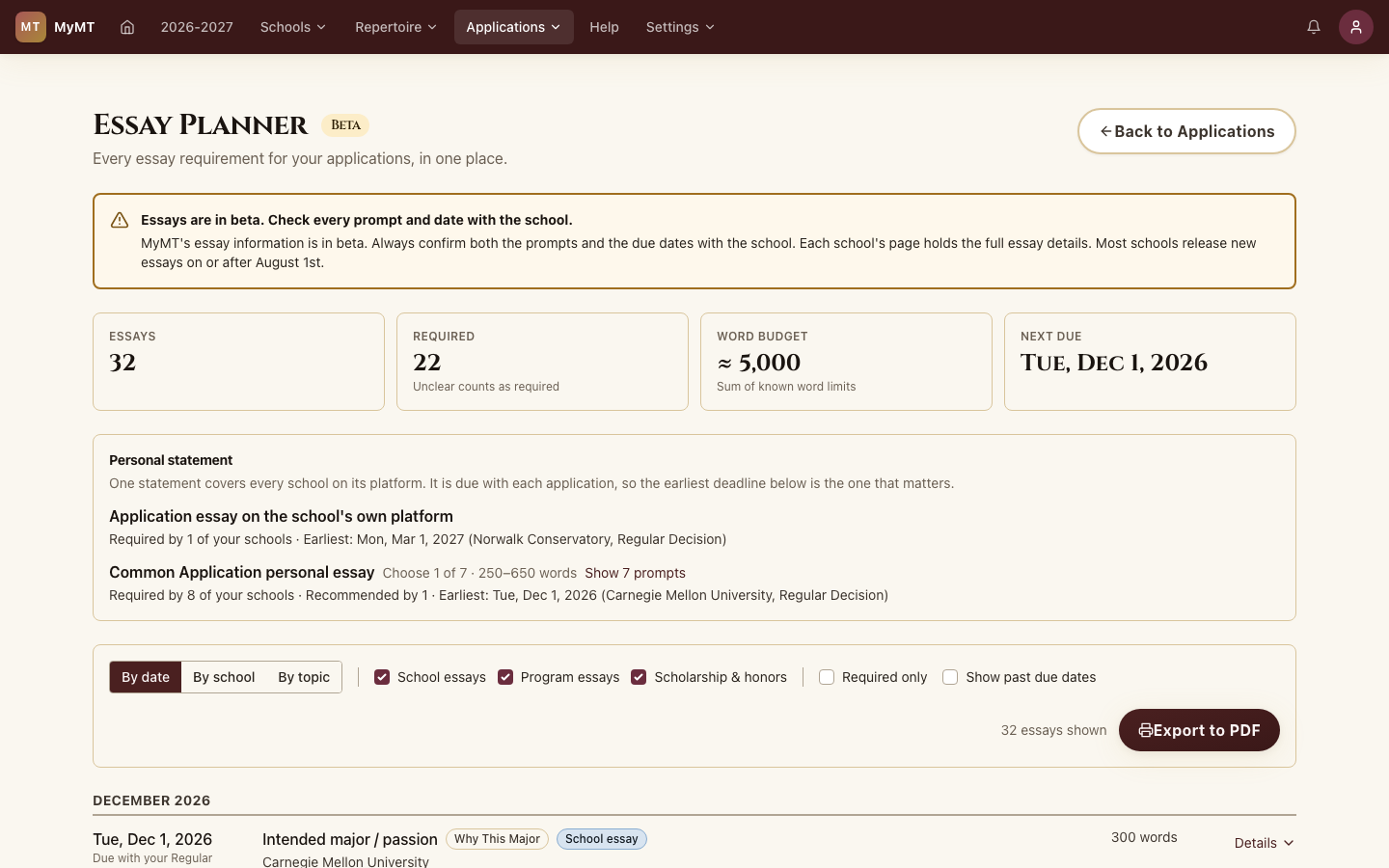Click the printer icon on Export to PDF
1389x868 pixels.
click(x=1145, y=730)
